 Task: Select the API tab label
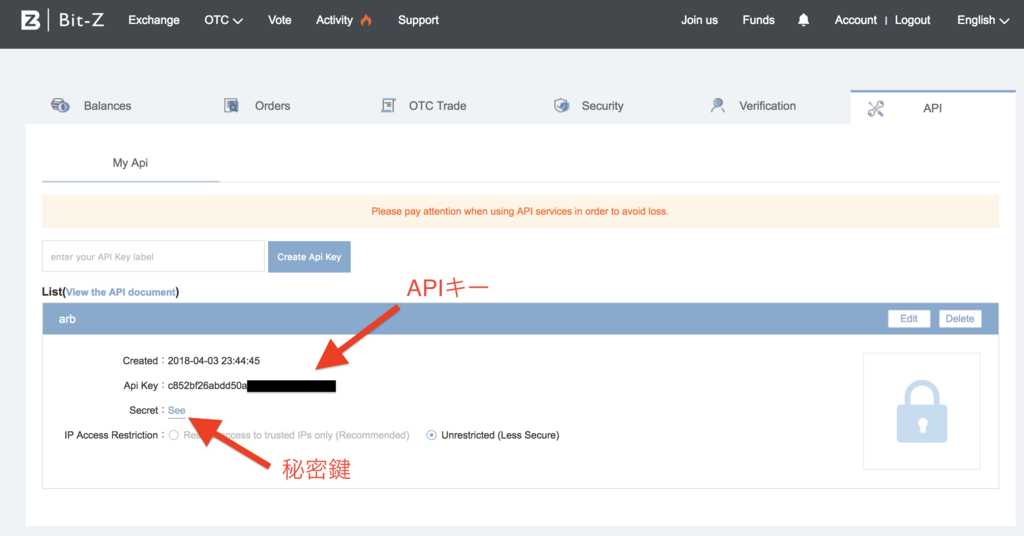click(x=932, y=108)
